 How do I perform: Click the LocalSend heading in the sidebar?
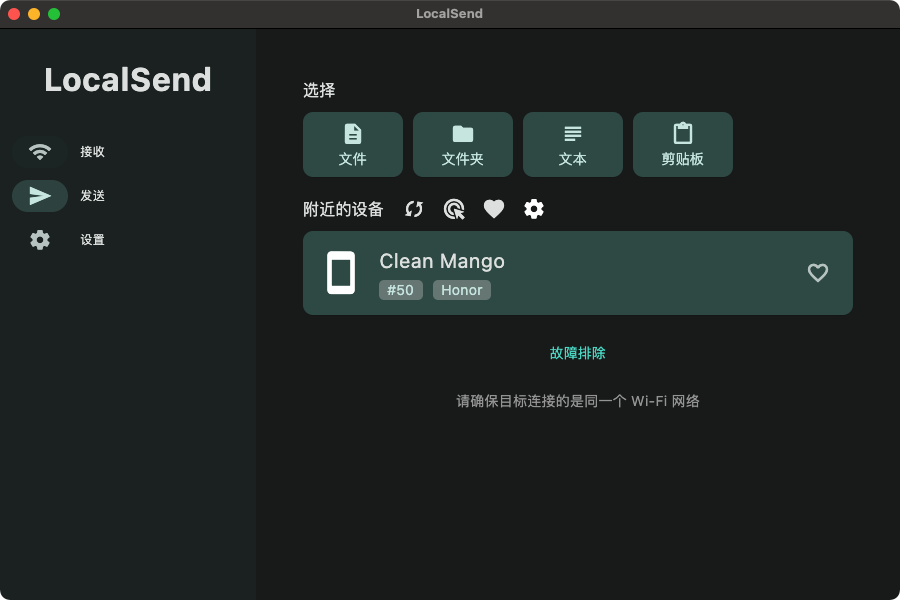[x=127, y=80]
